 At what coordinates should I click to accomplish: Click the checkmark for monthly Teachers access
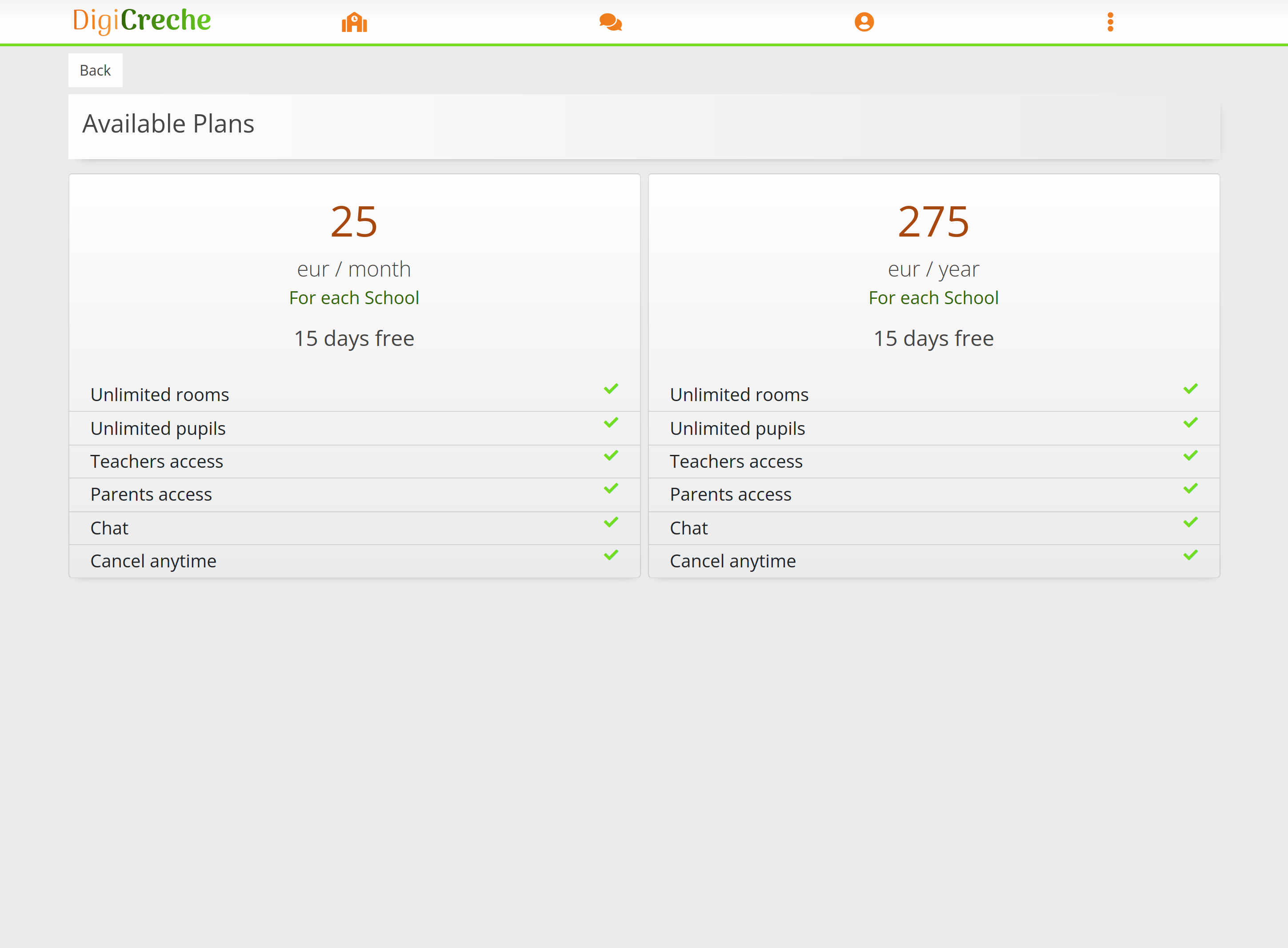pos(611,455)
